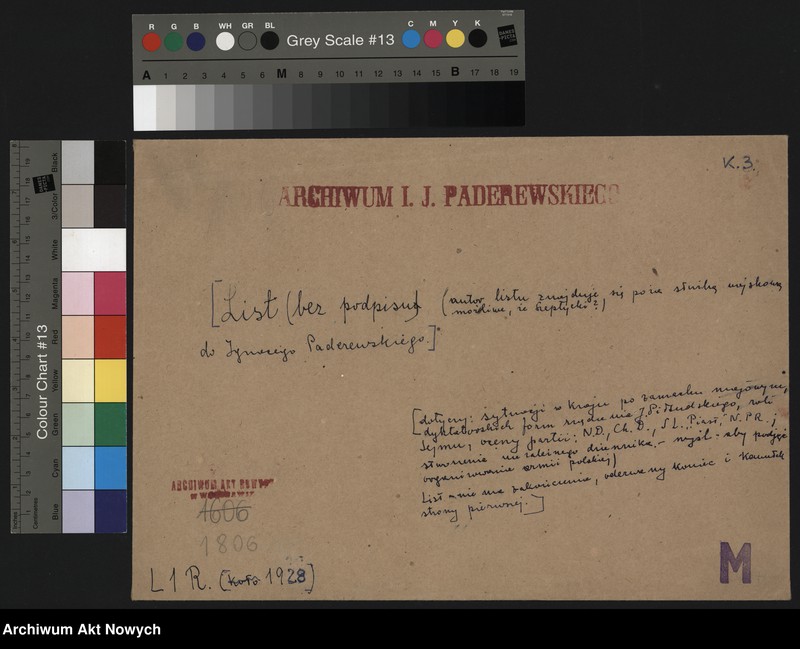The width and height of the screenshot is (800, 649).
Task: Click the dark green patch on Colour Chart
Action: point(110,425)
